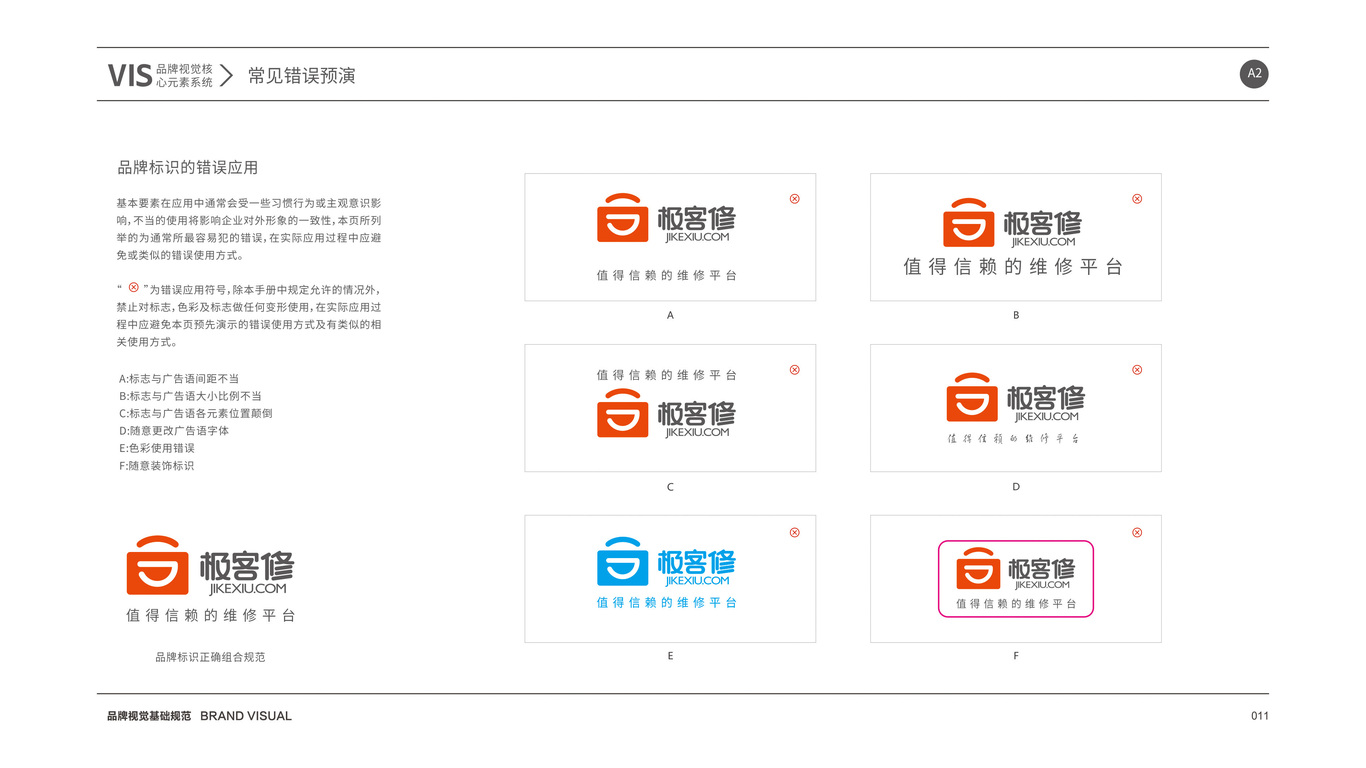Click the orange bag logo in panel A

pyautogui.click(x=623, y=218)
